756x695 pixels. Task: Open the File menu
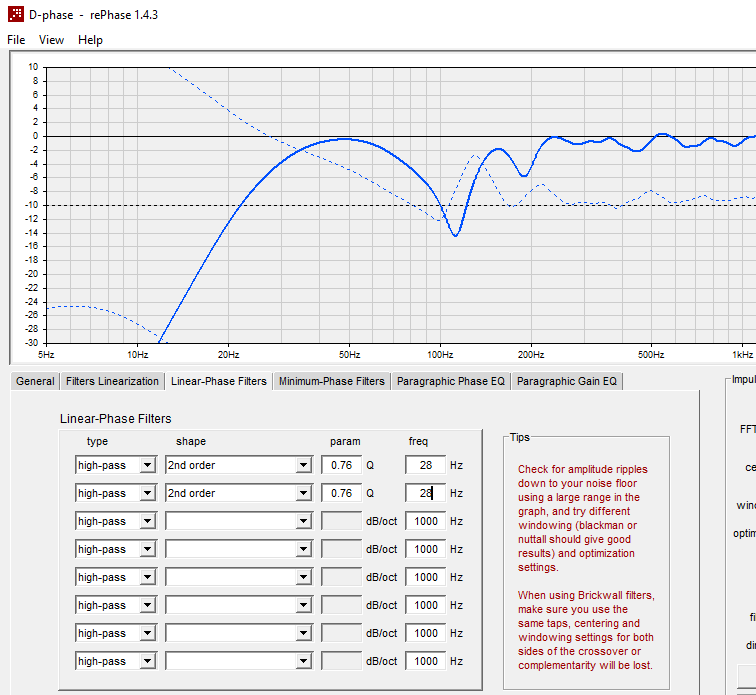coord(16,40)
